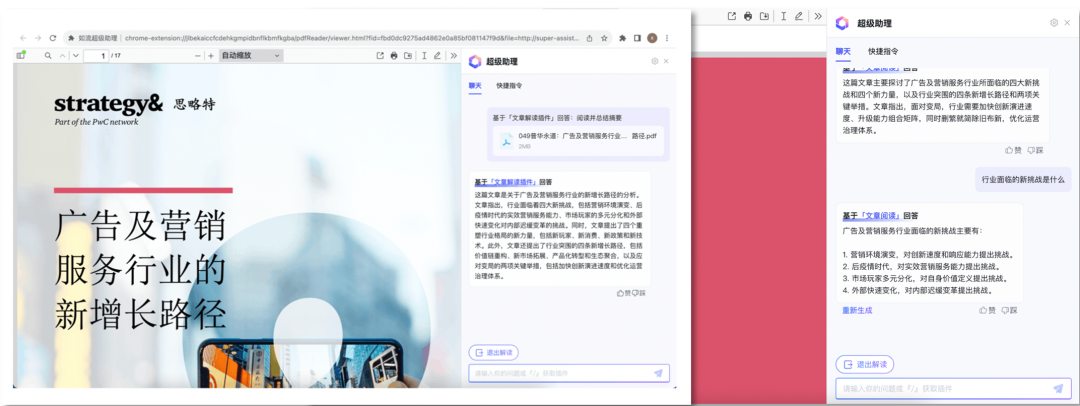Switch to 快捷指令 tab in right panel
The image size is (1080, 406).
(x=883, y=51)
